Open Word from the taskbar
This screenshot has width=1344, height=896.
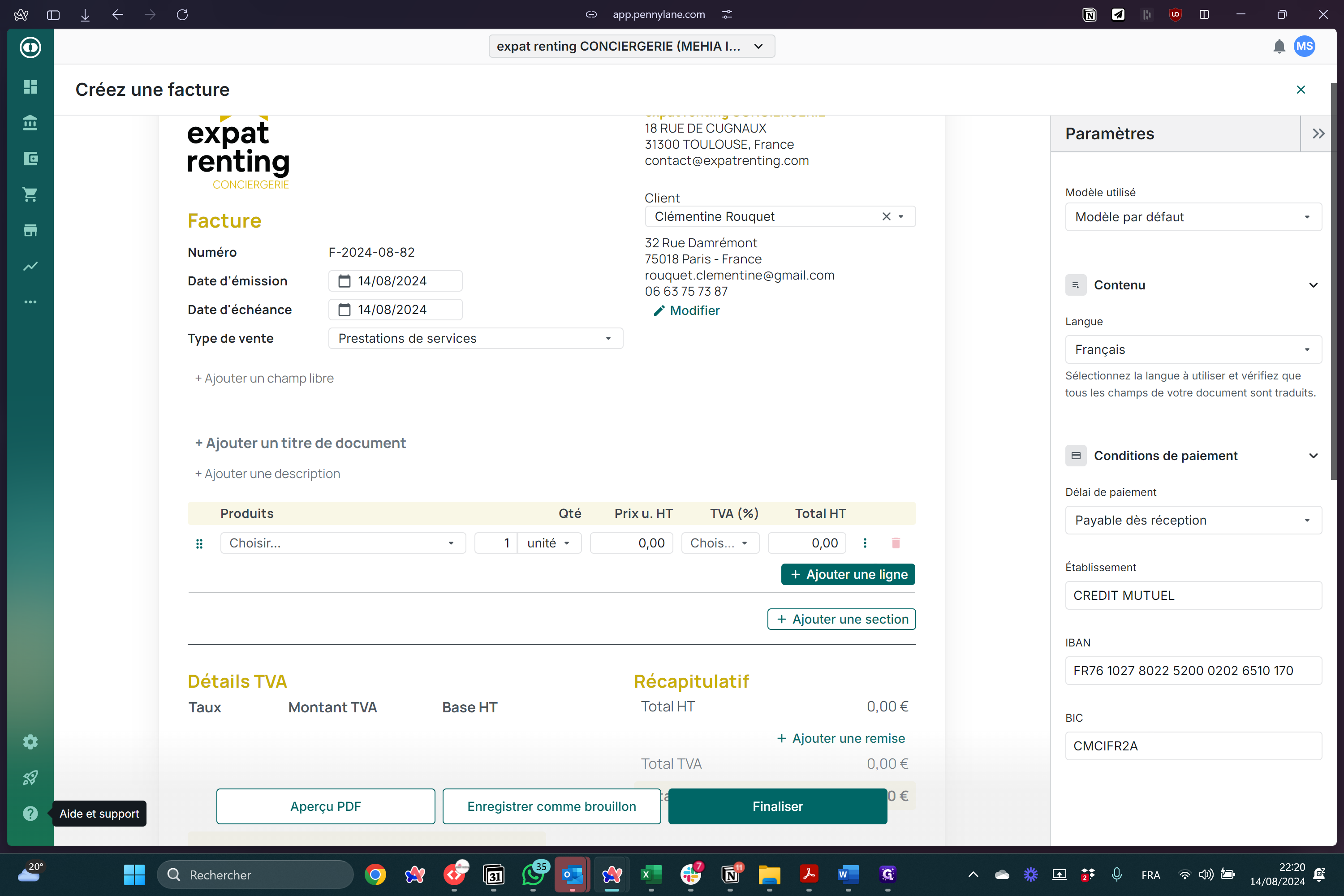[x=848, y=875]
